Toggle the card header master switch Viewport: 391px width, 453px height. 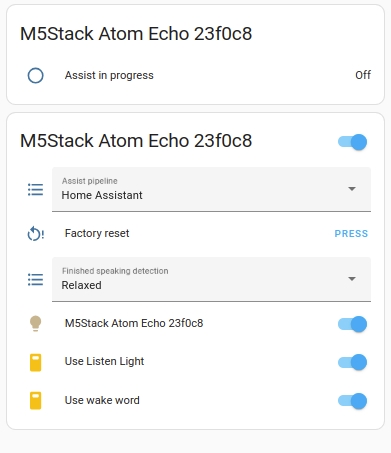(352, 142)
